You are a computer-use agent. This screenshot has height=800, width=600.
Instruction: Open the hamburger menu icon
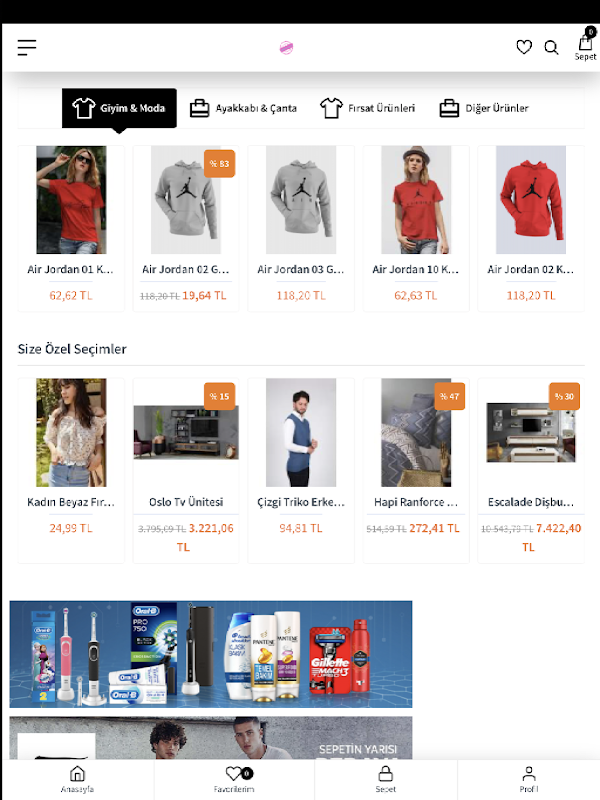27,47
